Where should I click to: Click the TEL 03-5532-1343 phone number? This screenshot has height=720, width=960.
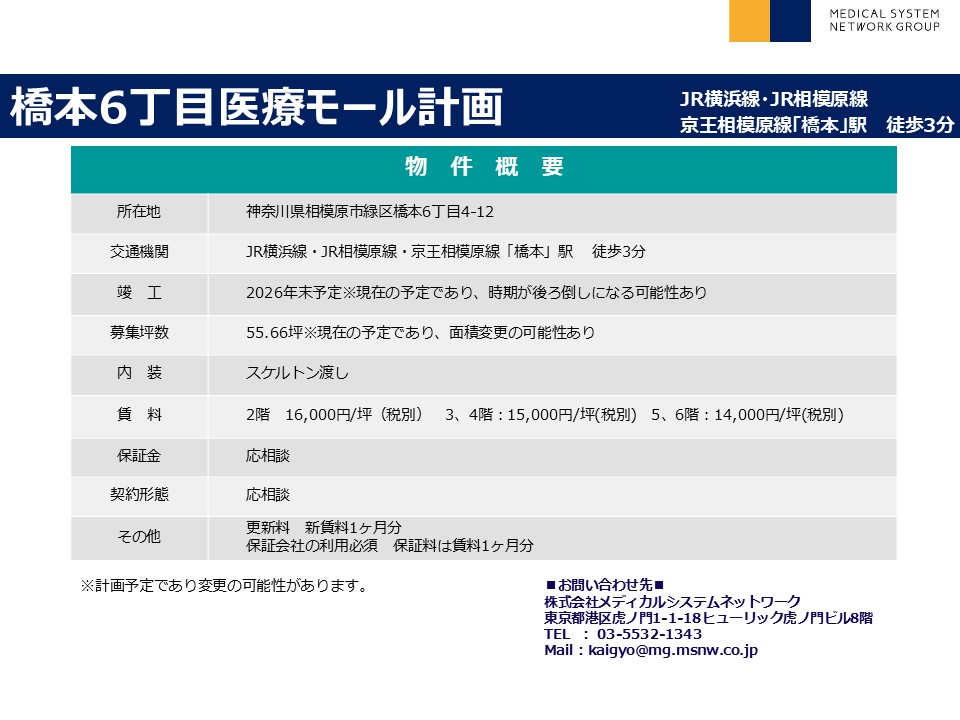tap(623, 634)
